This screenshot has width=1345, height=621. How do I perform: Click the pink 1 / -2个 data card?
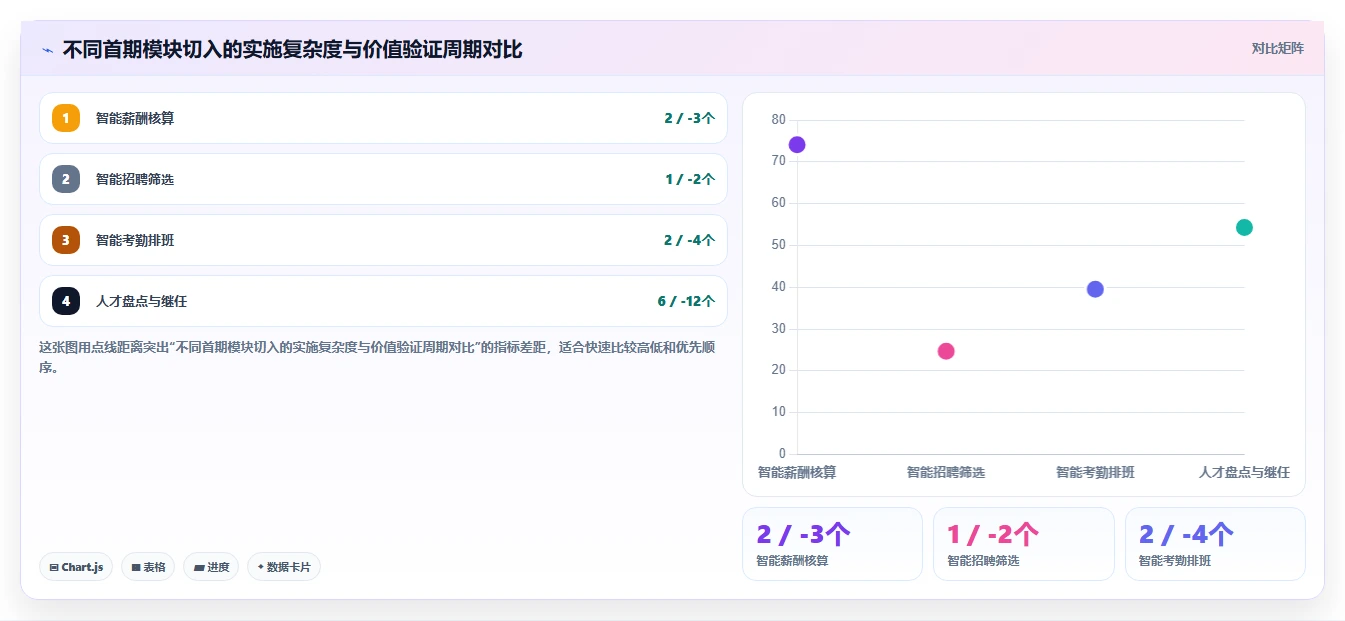pyautogui.click(x=1024, y=544)
